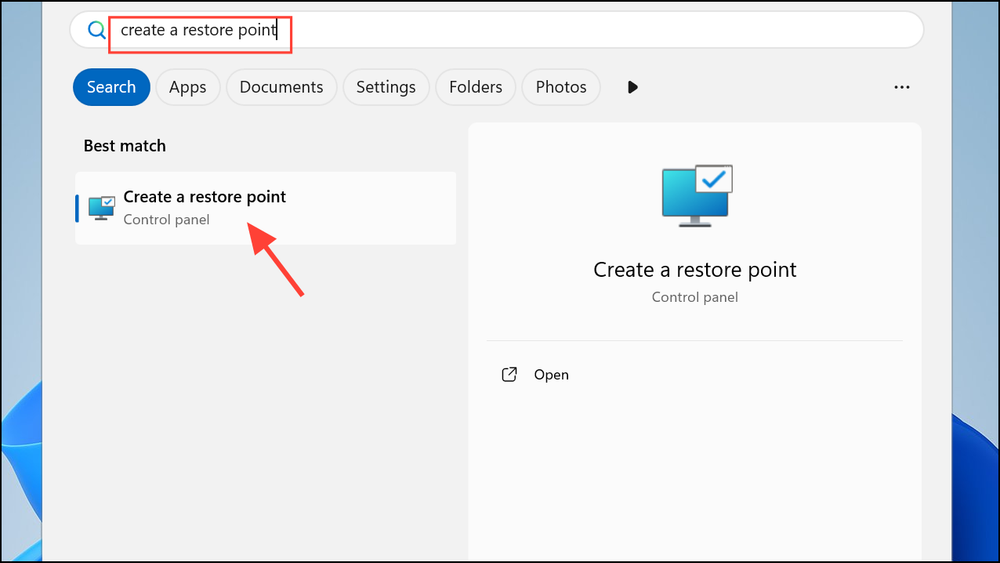Select the Photos filter
The image size is (1000, 563).
tap(561, 87)
